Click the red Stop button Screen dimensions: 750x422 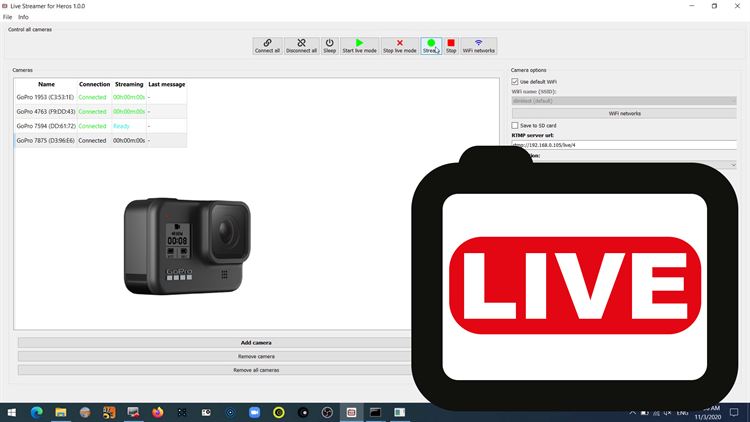[451, 46]
